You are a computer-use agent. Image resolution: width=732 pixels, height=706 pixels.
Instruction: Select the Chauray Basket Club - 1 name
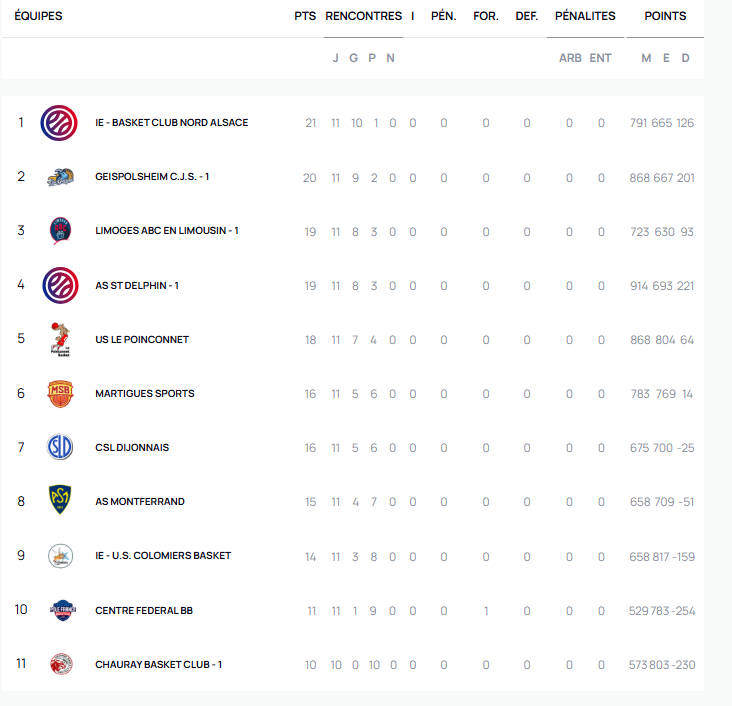(x=158, y=664)
